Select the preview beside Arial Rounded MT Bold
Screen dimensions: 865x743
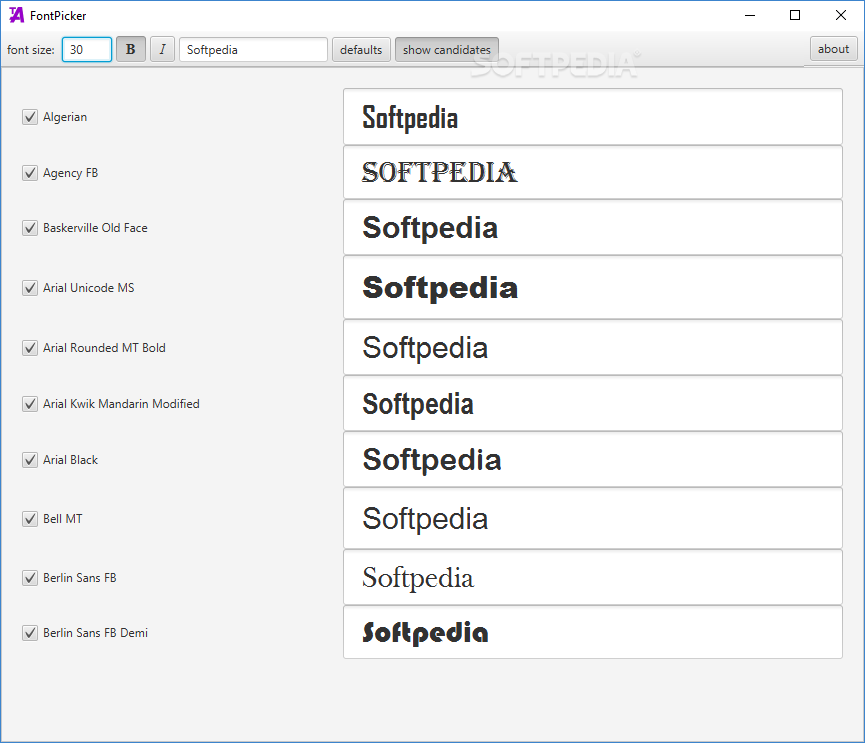tap(593, 348)
